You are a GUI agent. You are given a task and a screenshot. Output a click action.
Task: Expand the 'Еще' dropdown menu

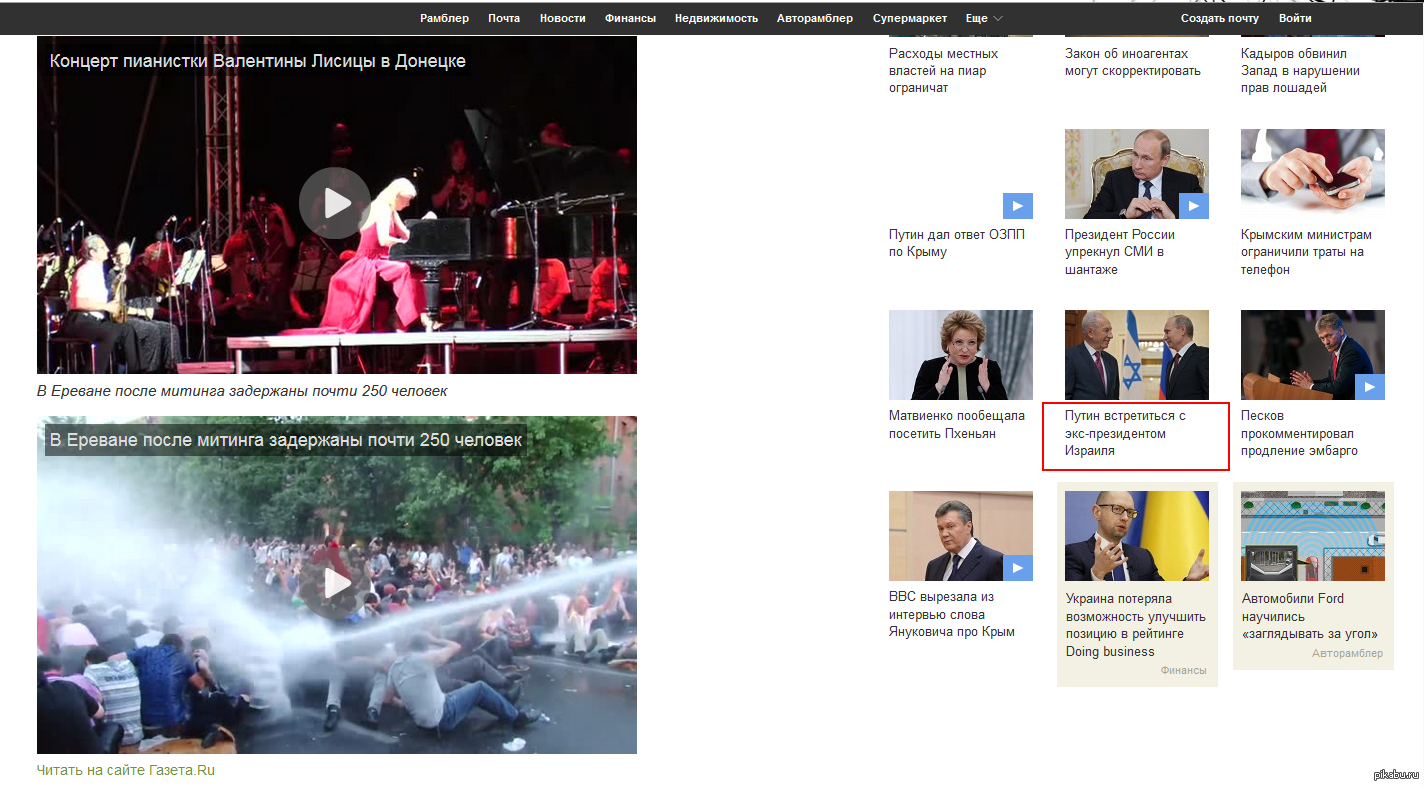[984, 18]
